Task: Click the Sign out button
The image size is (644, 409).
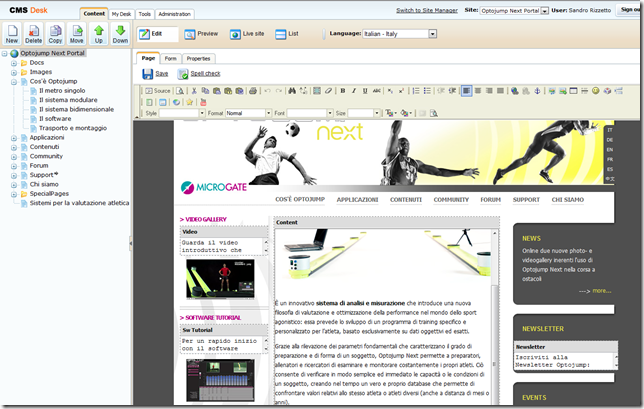Action: 630,10
